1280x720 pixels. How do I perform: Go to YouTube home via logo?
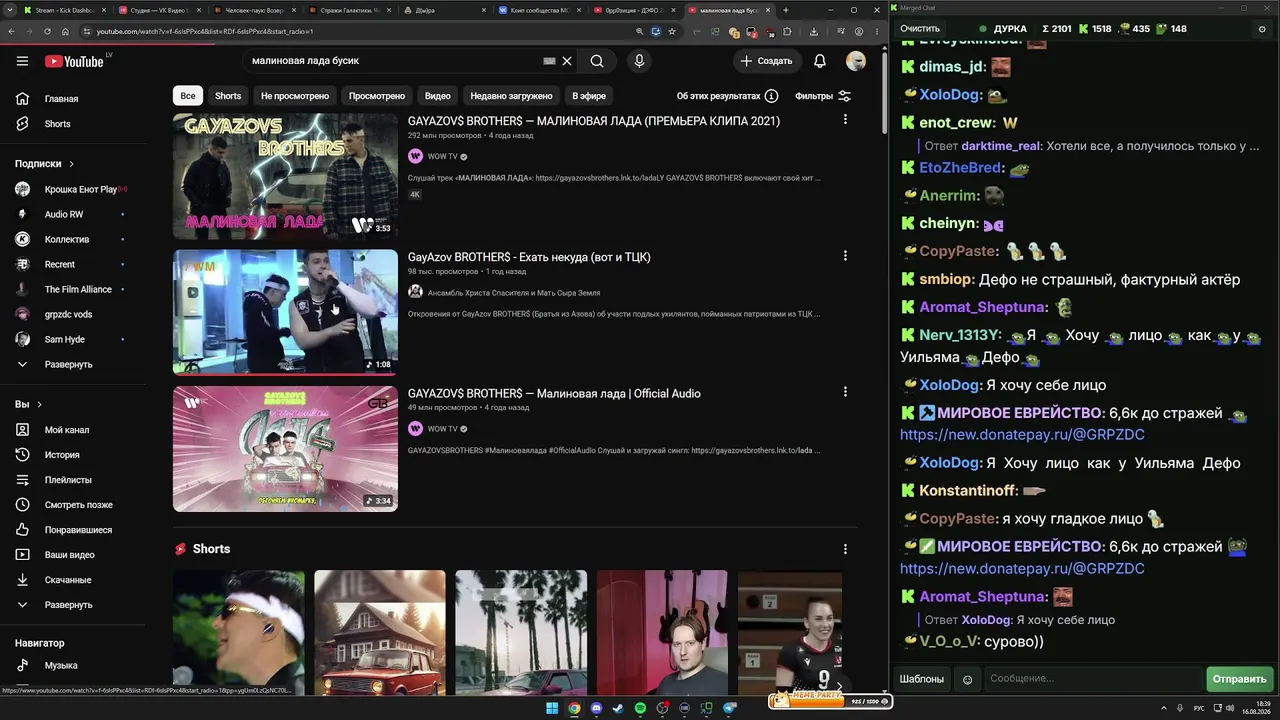[x=74, y=61]
